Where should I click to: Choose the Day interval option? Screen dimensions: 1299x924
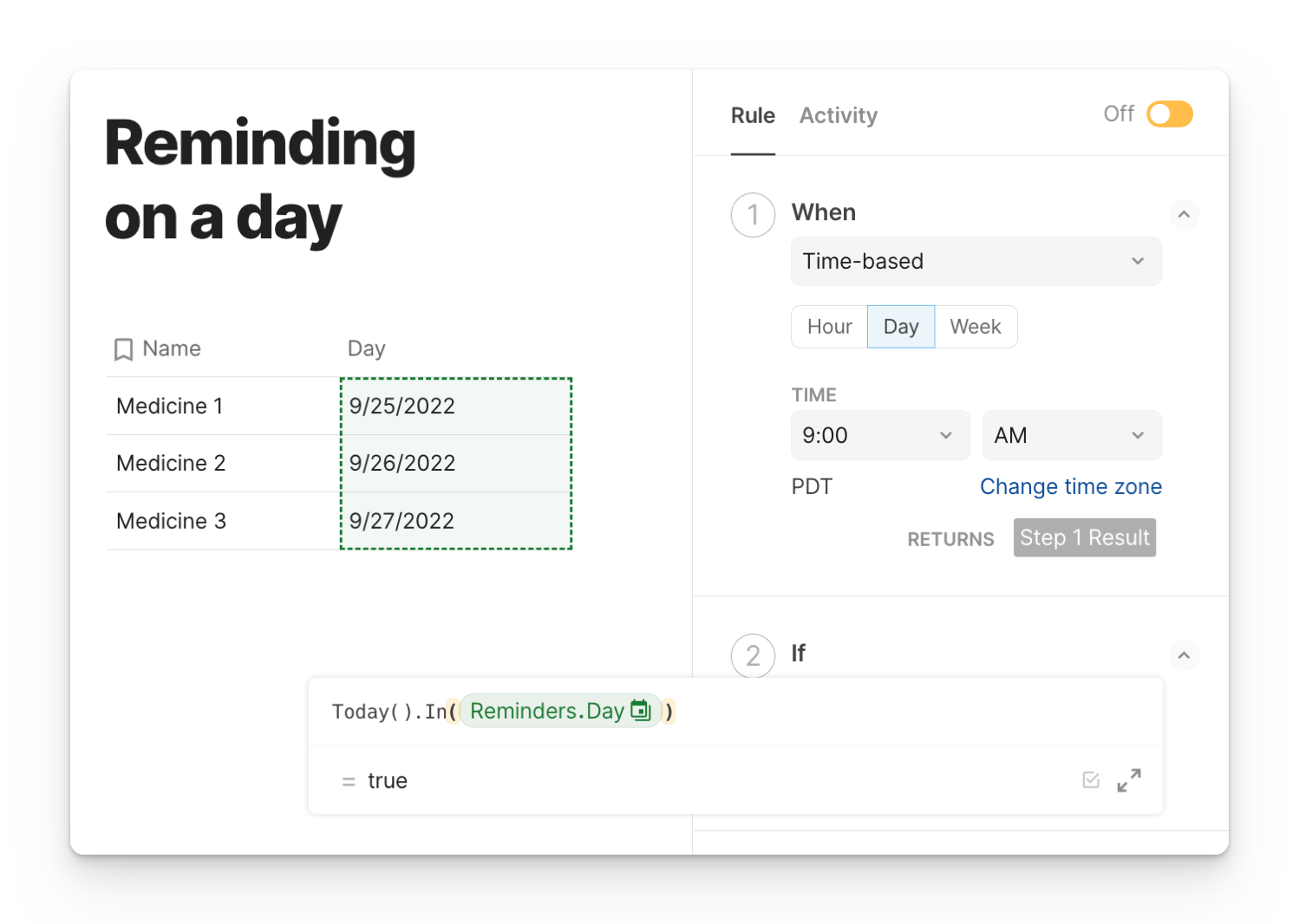point(900,327)
